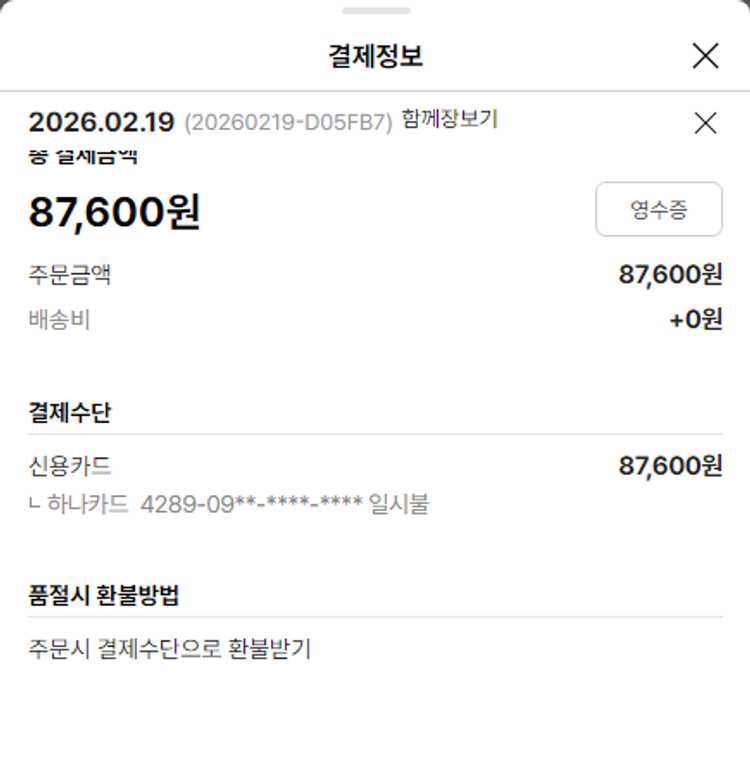The image size is (750, 769).
Task: Tap the 함께장보기 label
Action: (449, 120)
